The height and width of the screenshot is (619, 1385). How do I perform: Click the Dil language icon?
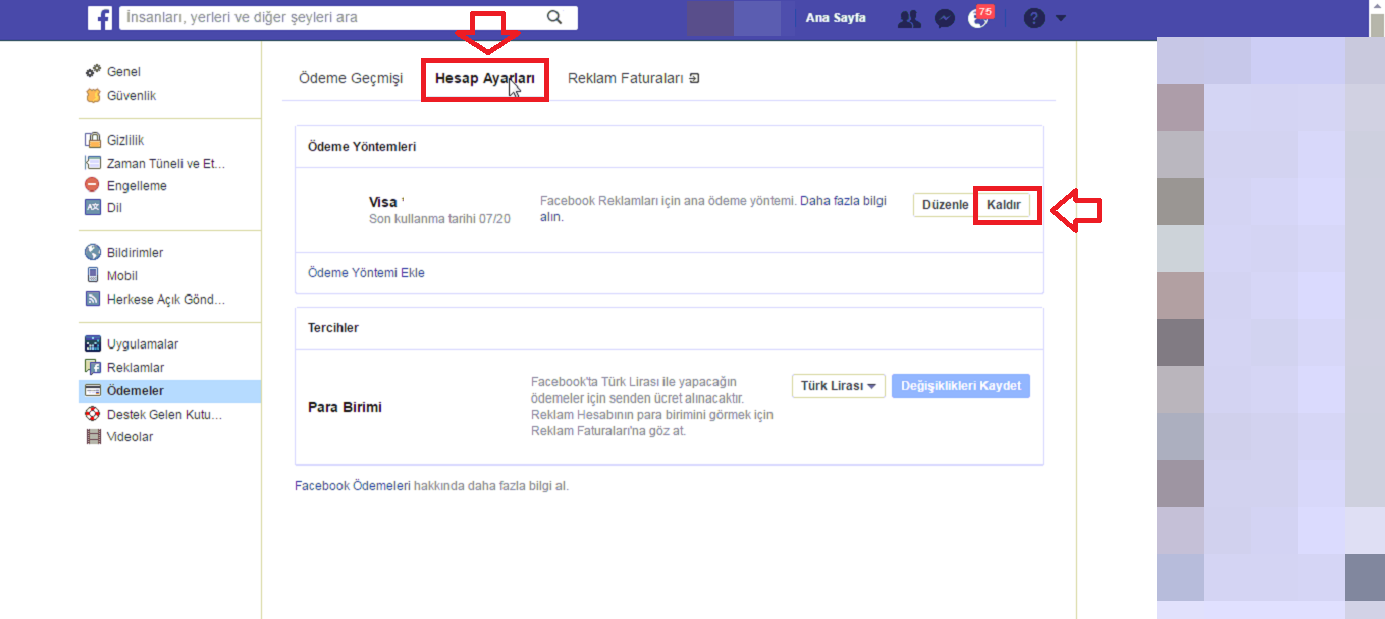[x=93, y=207]
